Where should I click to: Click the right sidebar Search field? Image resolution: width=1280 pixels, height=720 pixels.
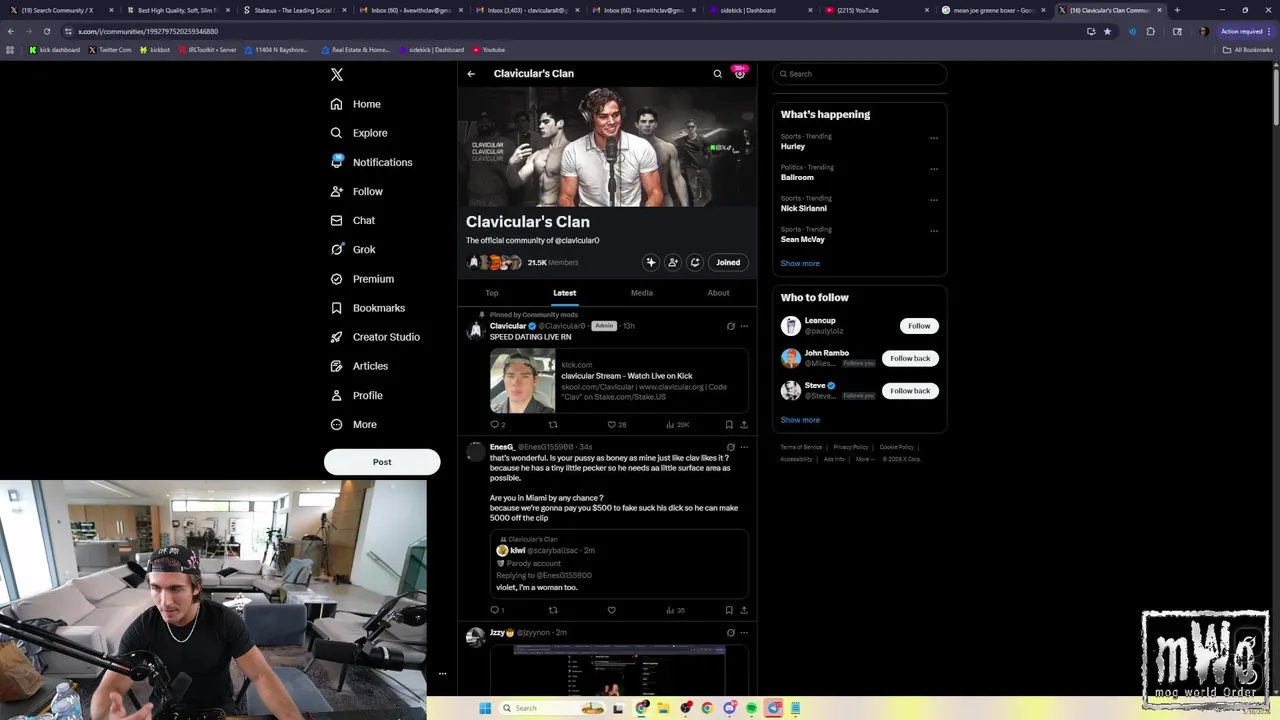(860, 74)
